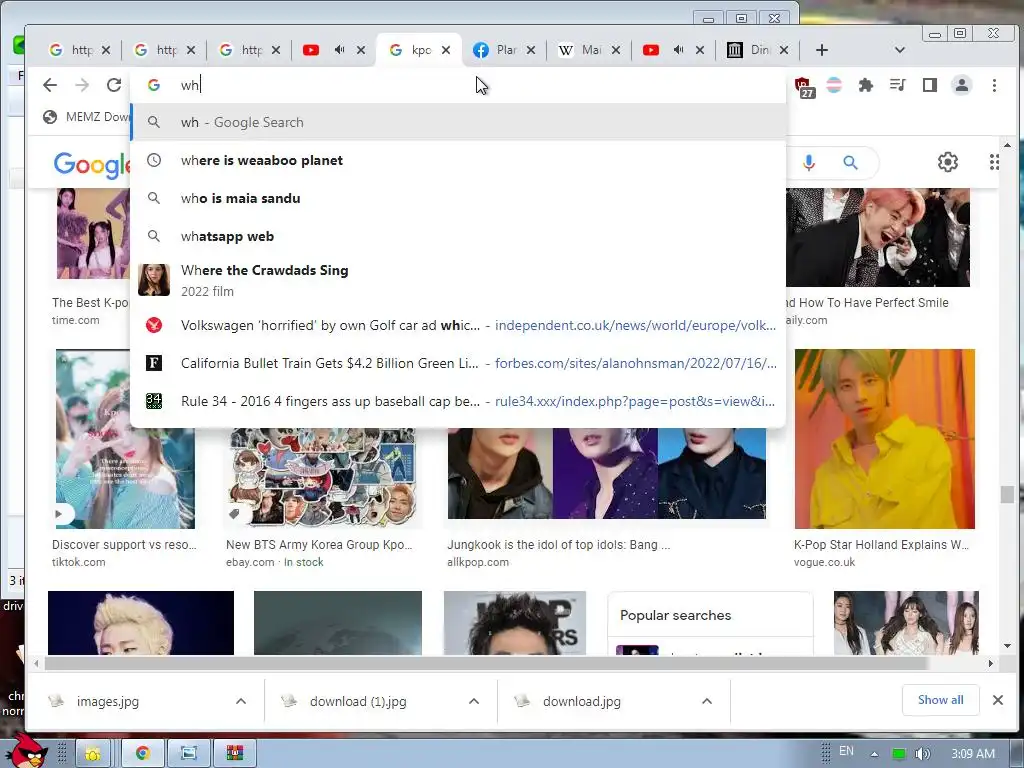Open the BTS Army sticker collage image
The image size is (1024, 768).
[x=323, y=478]
